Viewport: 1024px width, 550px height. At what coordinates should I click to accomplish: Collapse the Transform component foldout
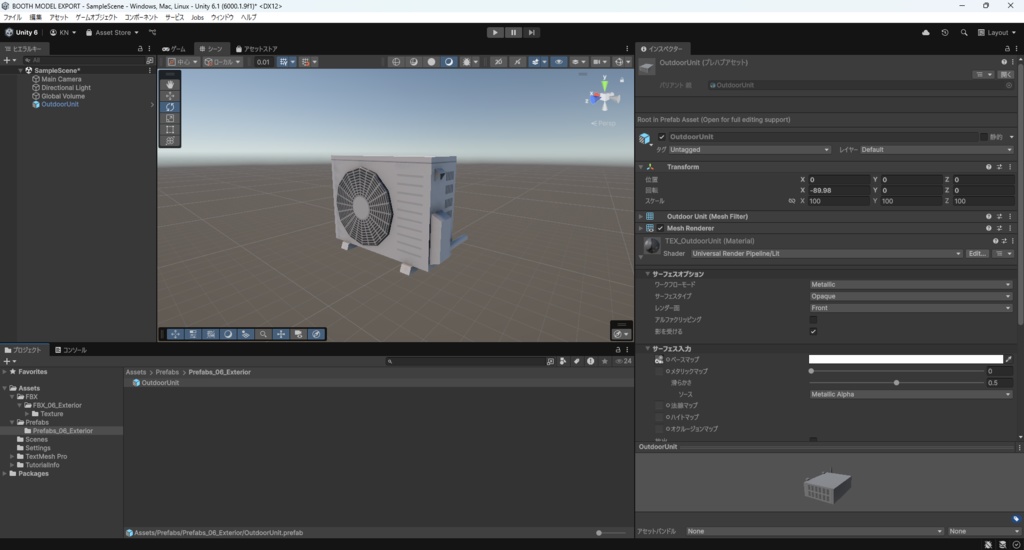pos(641,167)
